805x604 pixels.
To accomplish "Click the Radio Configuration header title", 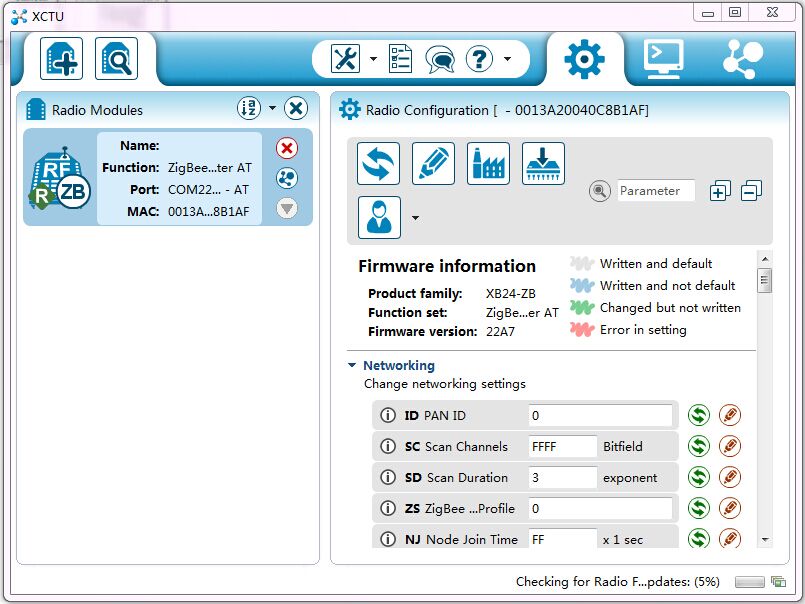I will pos(507,110).
